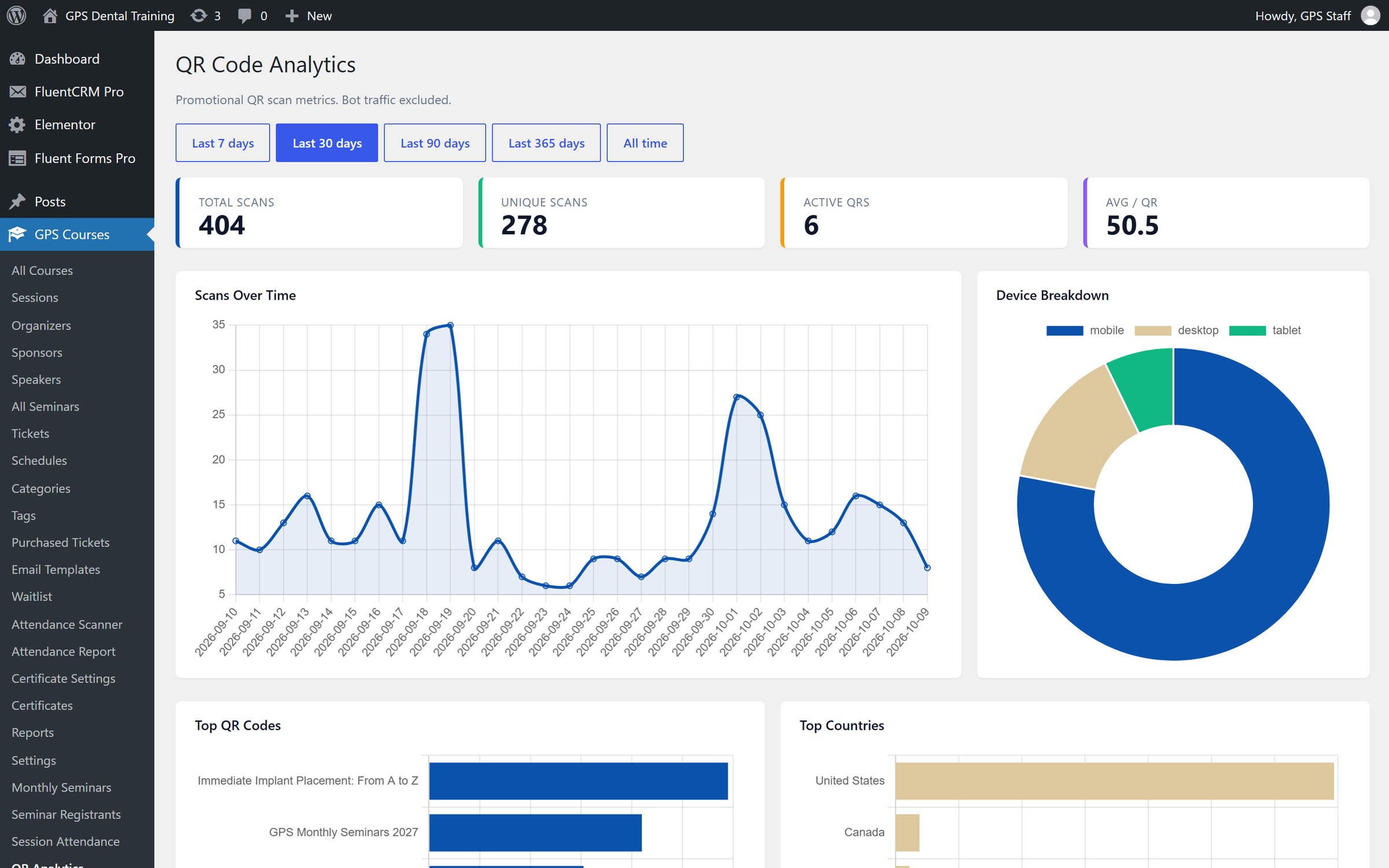Viewport: 1389px width, 868px height.
Task: Click the plus icon next to New
Action: pos(292,16)
